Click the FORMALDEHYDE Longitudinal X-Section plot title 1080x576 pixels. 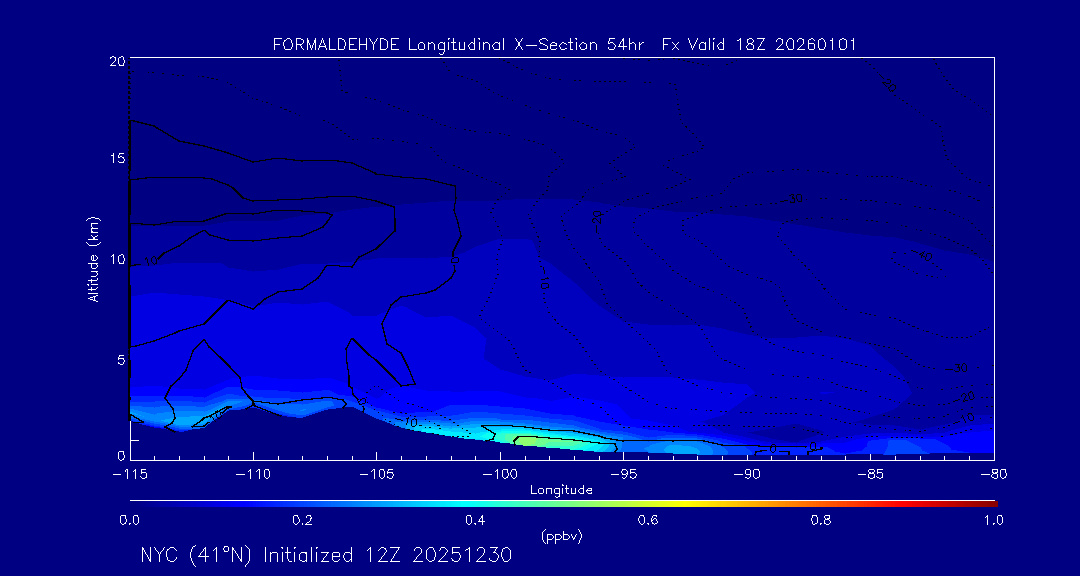[x=564, y=45]
